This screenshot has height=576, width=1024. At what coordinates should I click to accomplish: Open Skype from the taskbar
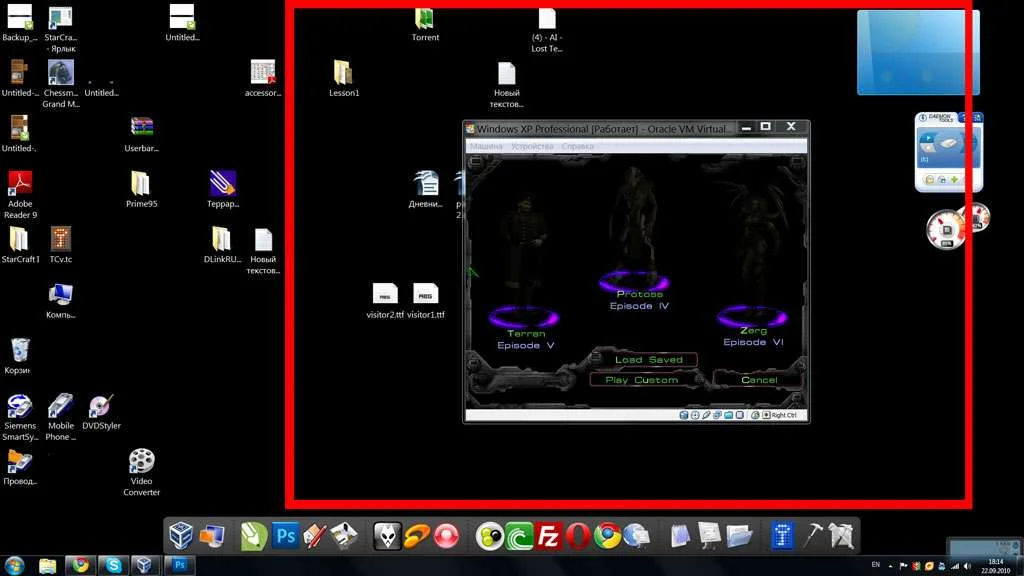[x=113, y=566]
